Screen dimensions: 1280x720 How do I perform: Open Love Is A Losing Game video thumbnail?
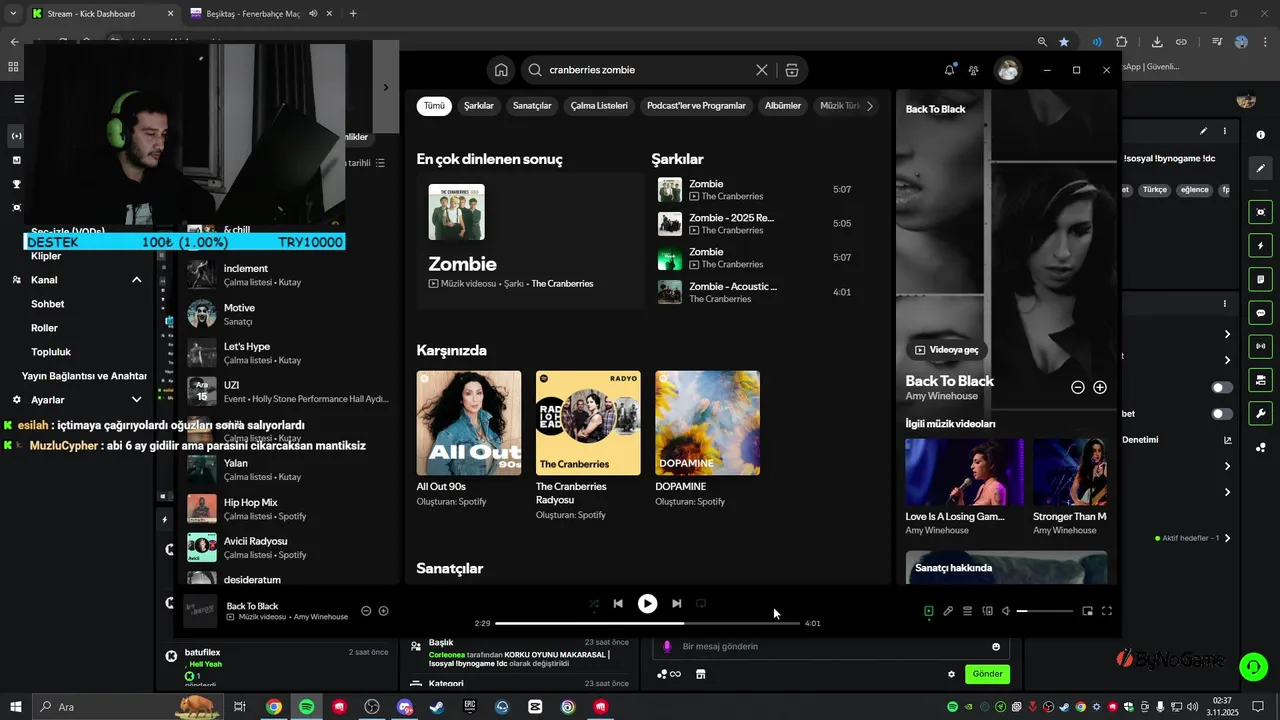[x=964, y=472]
